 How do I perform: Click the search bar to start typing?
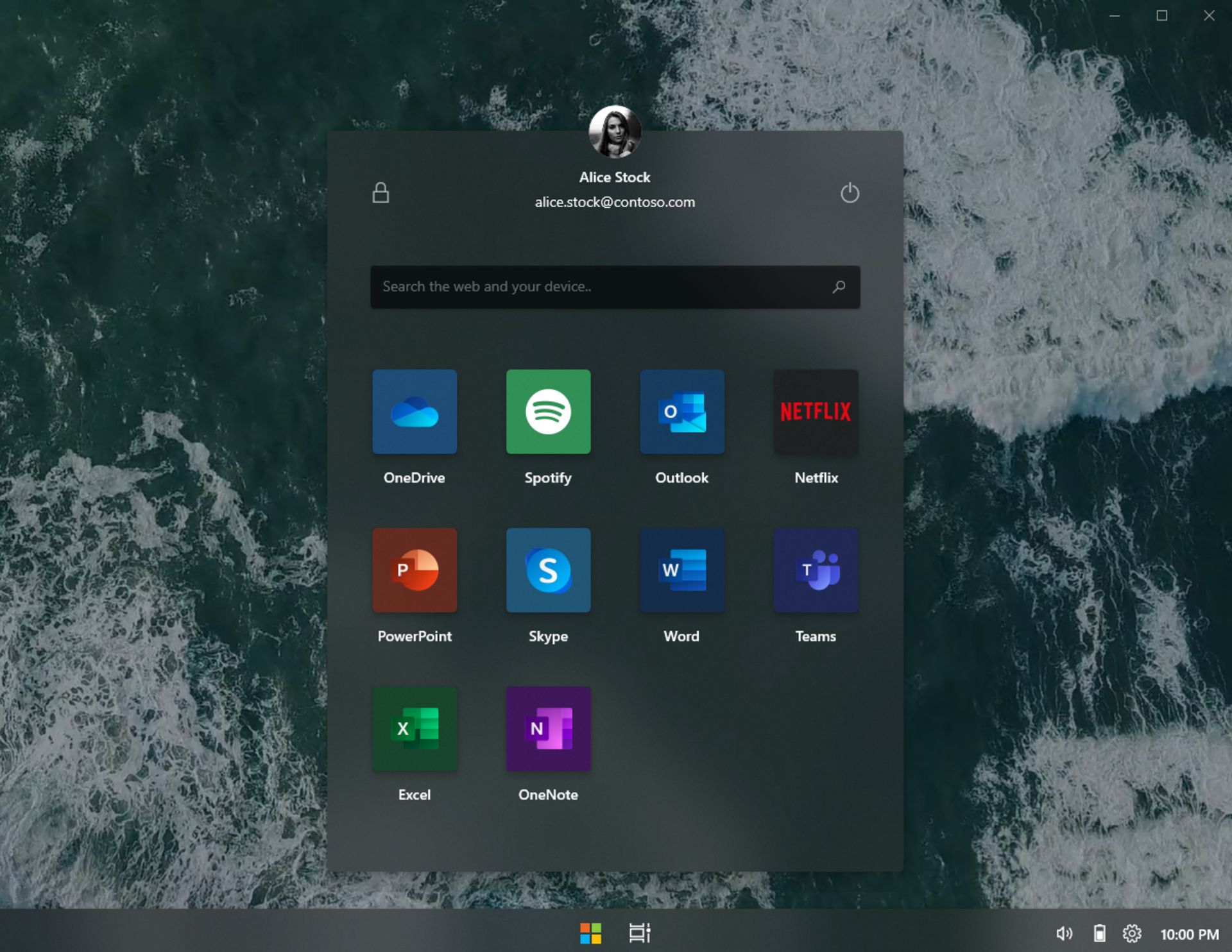[615, 287]
